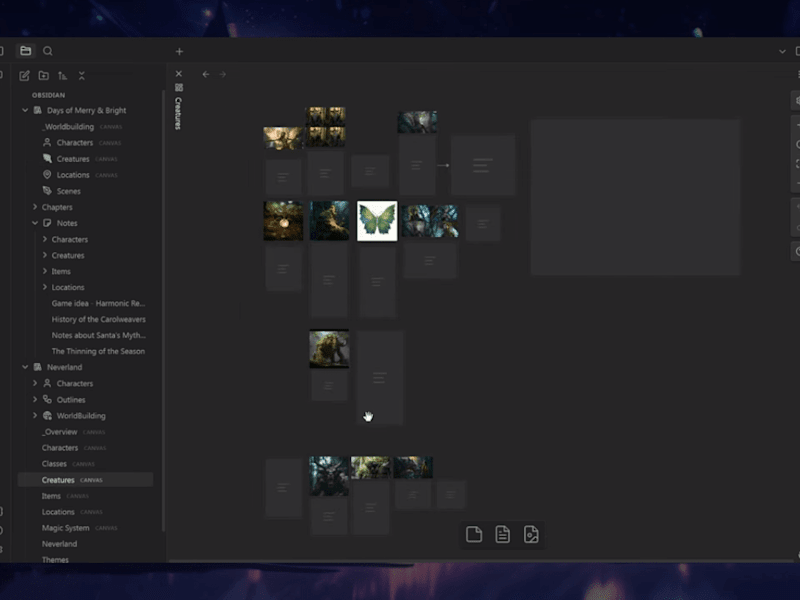Image resolution: width=800 pixels, height=600 pixels.
Task: Collapse the Days of Merry & Bright folder
Action: pos(25,110)
